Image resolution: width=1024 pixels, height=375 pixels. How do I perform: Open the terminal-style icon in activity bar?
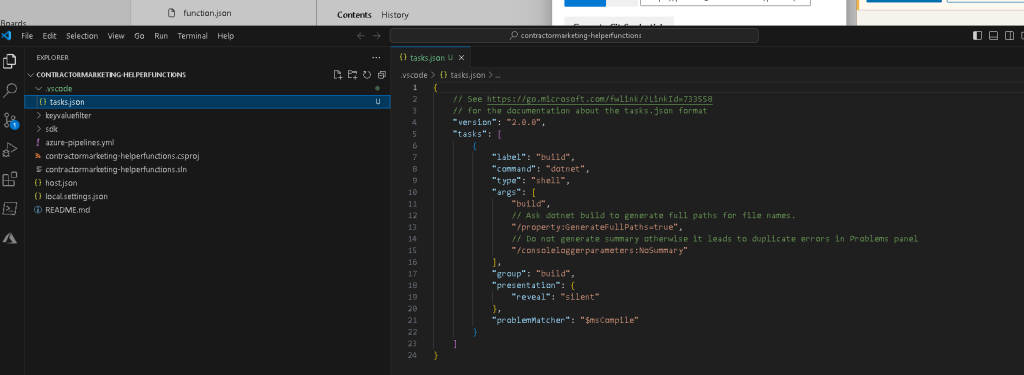click(10, 208)
